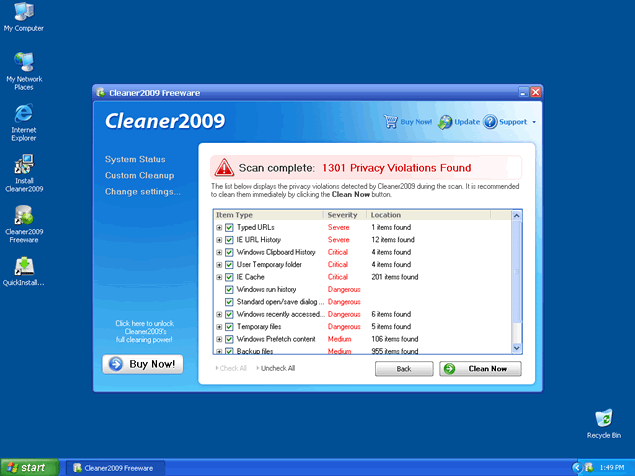Uncheck the Typed URLs checkbox
635x476 pixels.
click(229, 228)
